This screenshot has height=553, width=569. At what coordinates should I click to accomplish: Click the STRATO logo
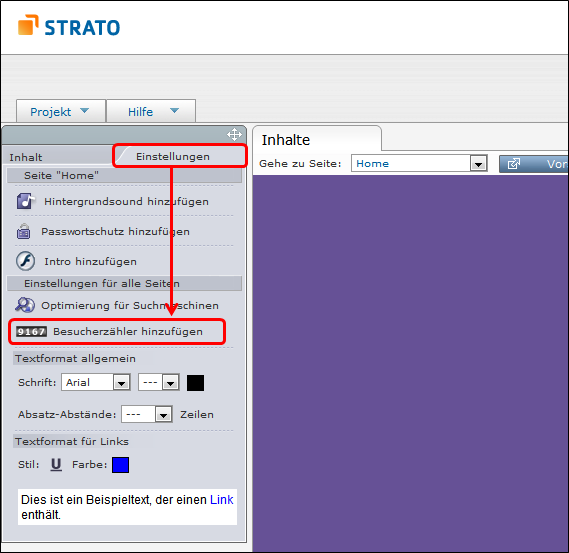click(69, 25)
